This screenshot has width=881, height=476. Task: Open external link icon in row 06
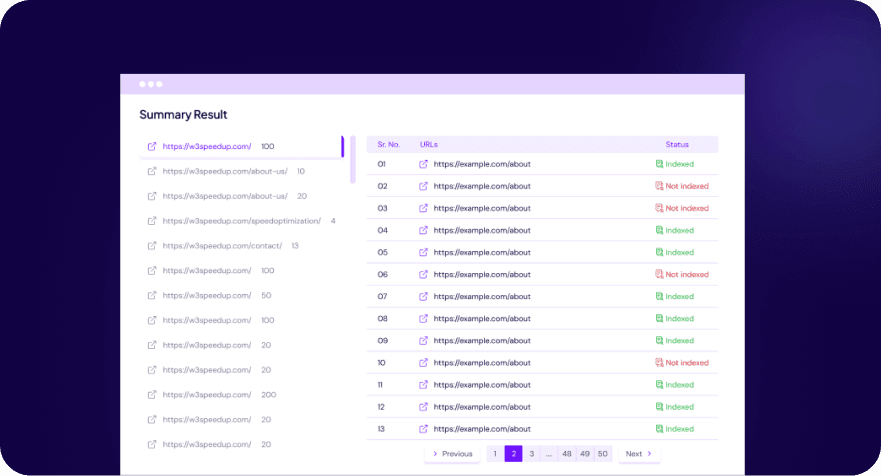[x=423, y=274]
